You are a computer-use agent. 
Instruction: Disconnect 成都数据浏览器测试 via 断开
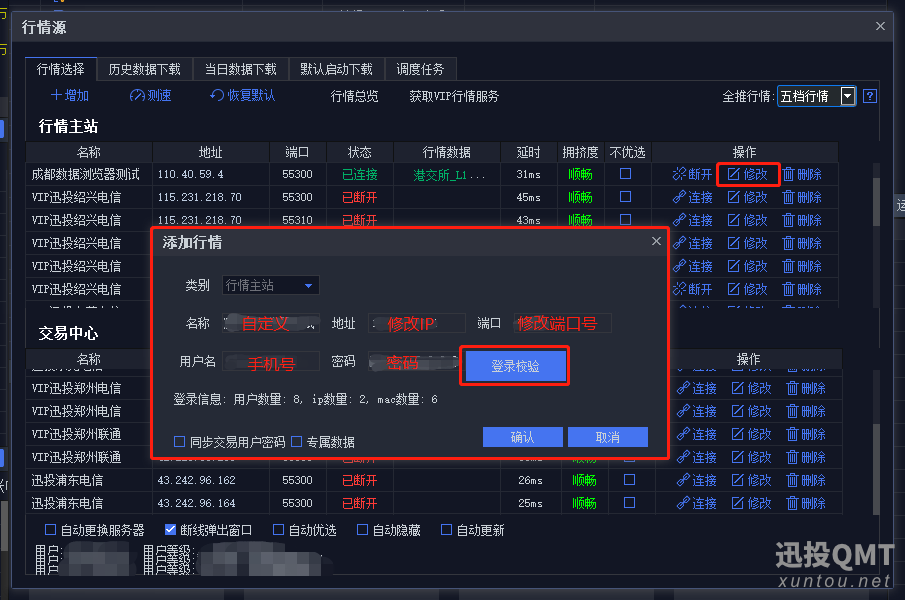click(693, 174)
